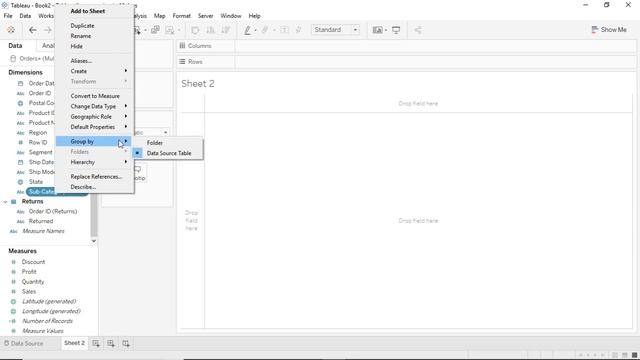Viewport: 640px width, 360px height.
Task: Collapse the Returns table group chevron
Action: tap(5, 202)
